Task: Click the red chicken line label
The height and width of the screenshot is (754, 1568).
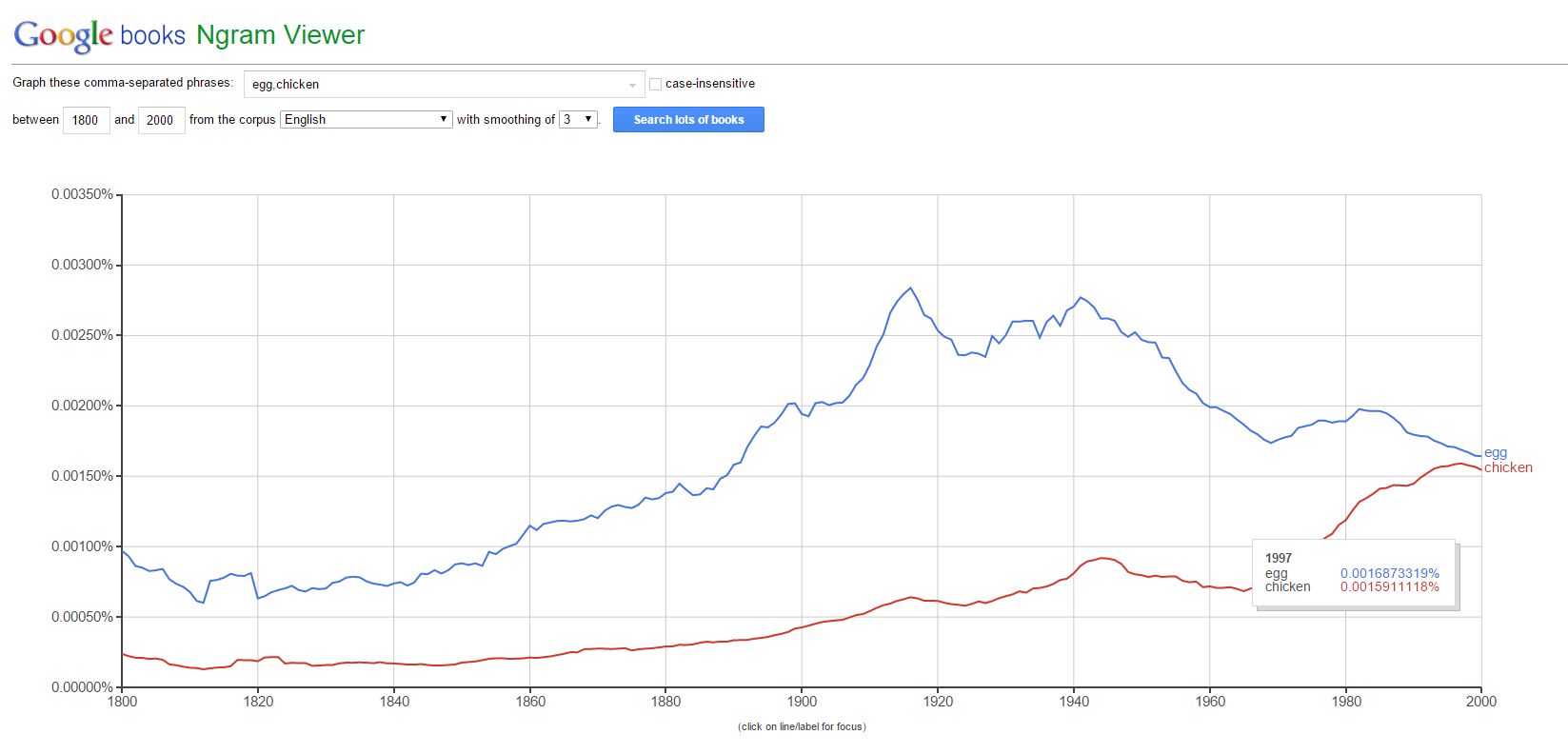Action: point(1508,467)
